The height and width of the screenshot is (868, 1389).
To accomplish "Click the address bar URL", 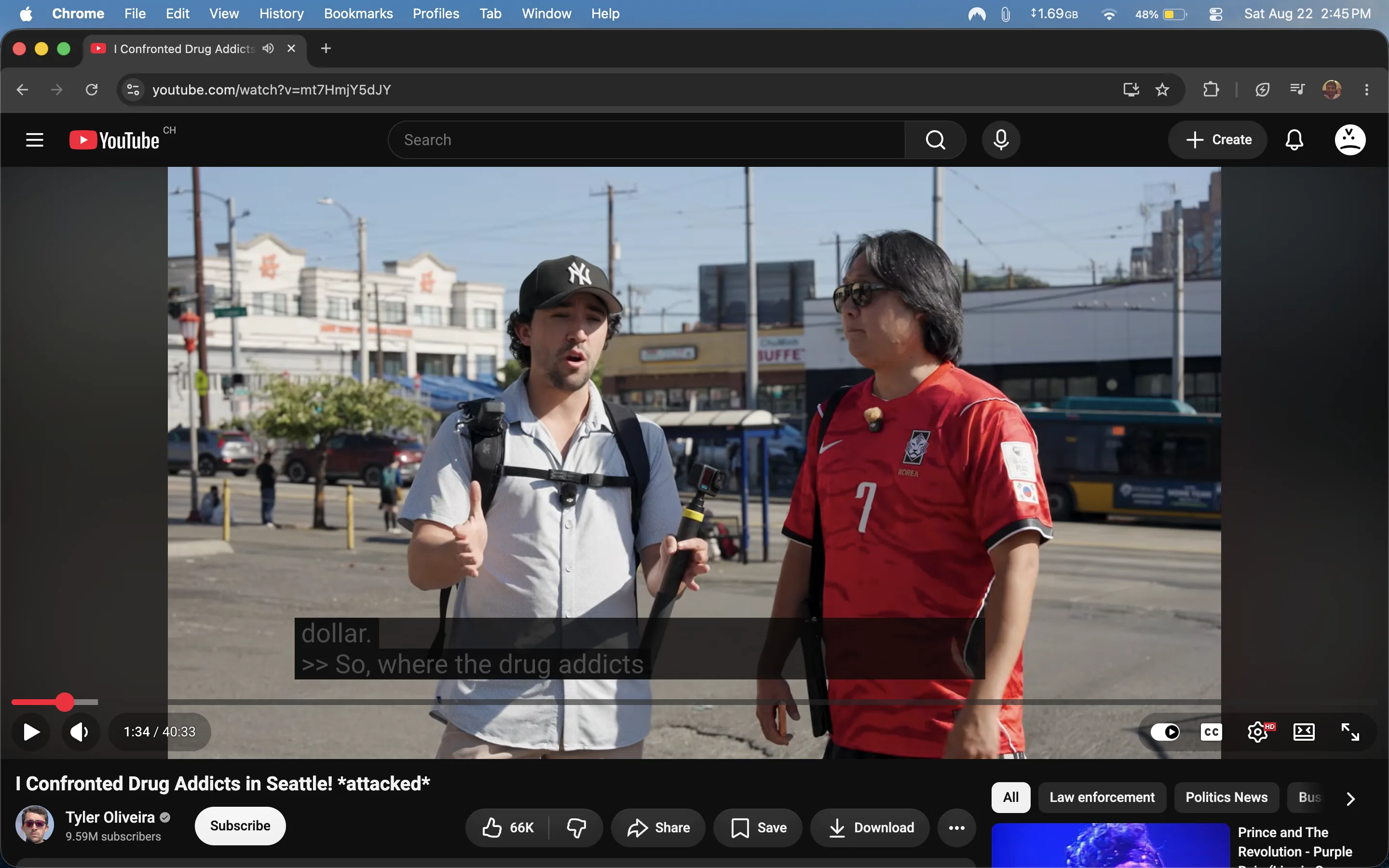I will (x=272, y=90).
